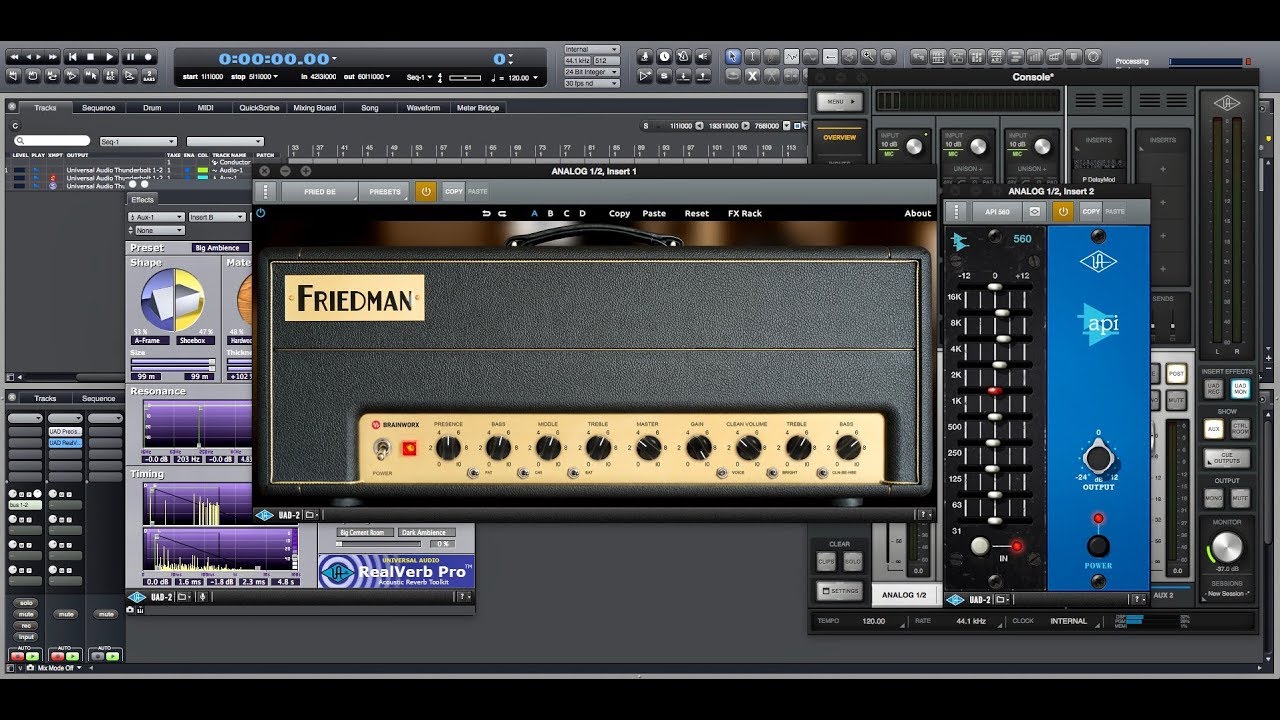
Task: Open the 30 fps nd dropdown
Action: point(591,83)
